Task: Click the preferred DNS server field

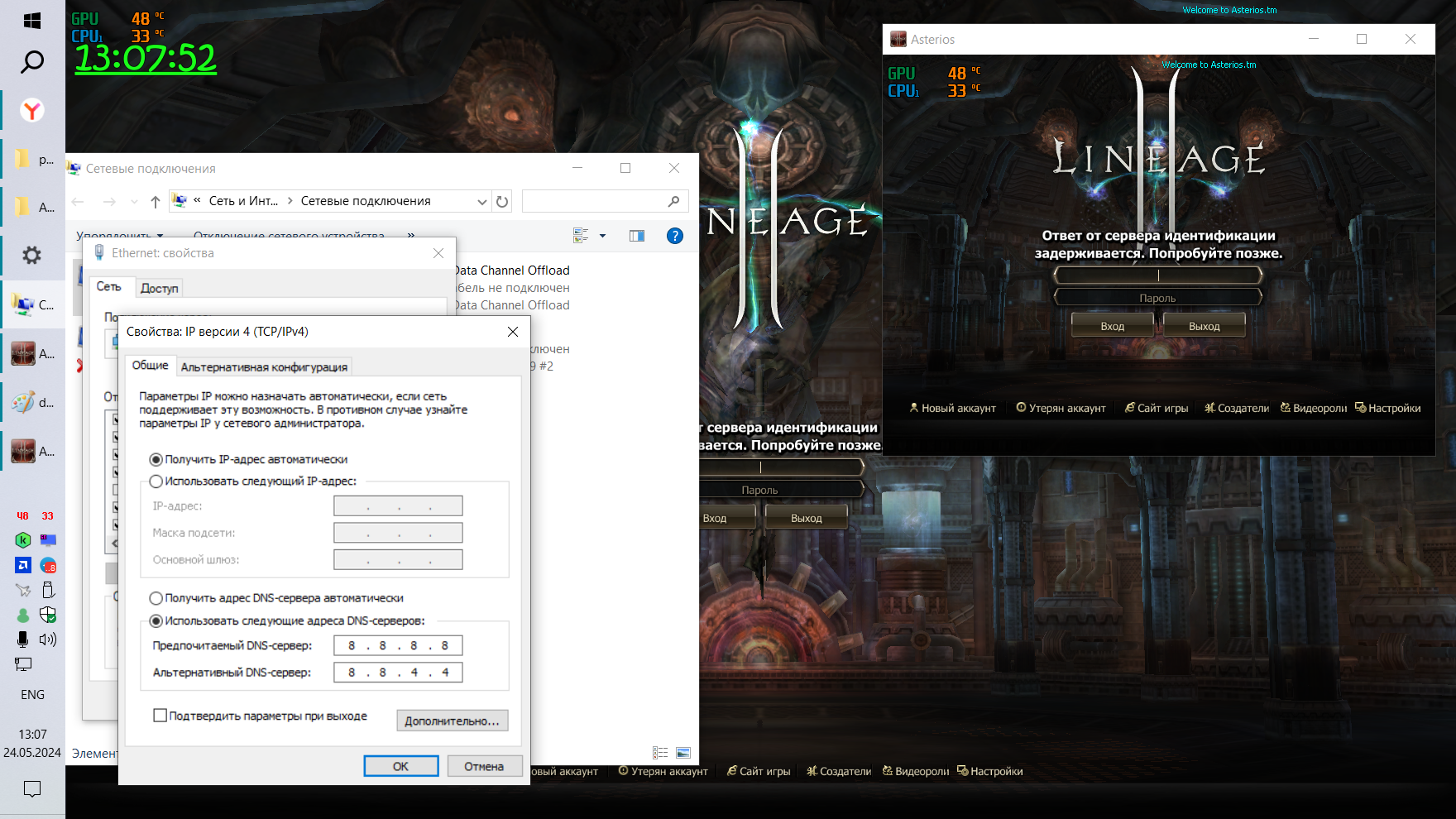Action: click(x=398, y=645)
